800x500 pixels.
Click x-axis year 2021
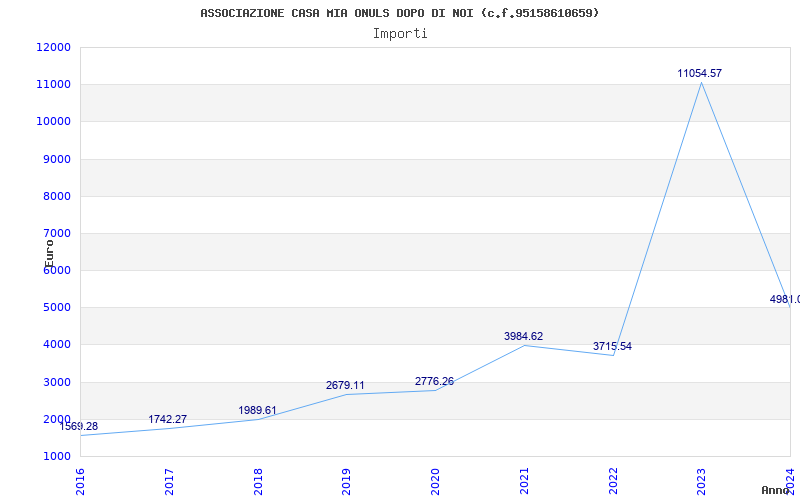click(524, 482)
